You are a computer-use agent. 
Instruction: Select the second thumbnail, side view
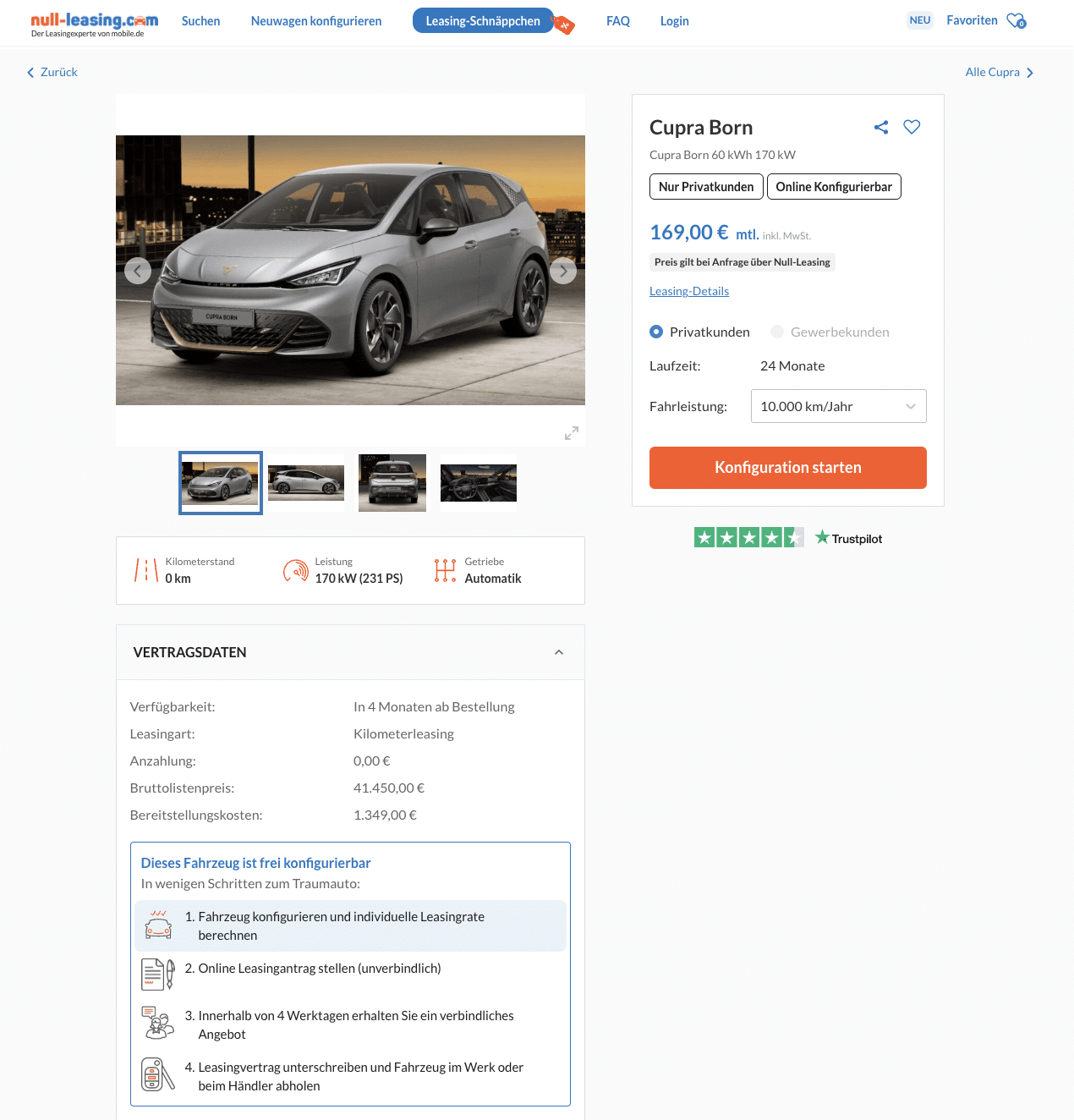tap(306, 483)
